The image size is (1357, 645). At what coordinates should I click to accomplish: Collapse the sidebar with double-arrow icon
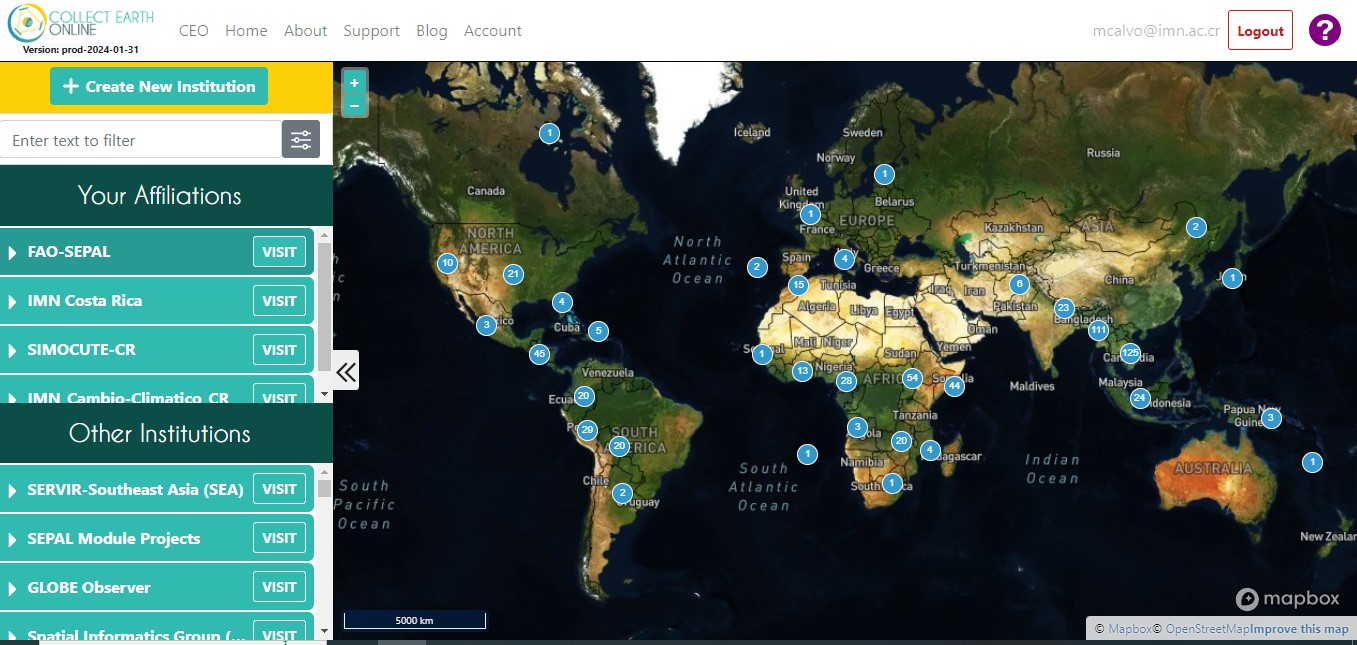pos(346,372)
